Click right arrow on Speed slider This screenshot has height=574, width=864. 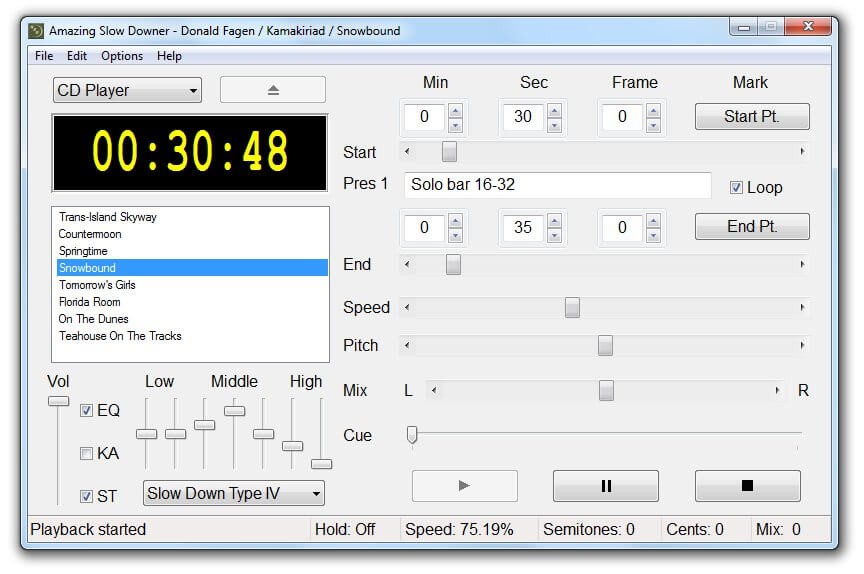(x=802, y=308)
